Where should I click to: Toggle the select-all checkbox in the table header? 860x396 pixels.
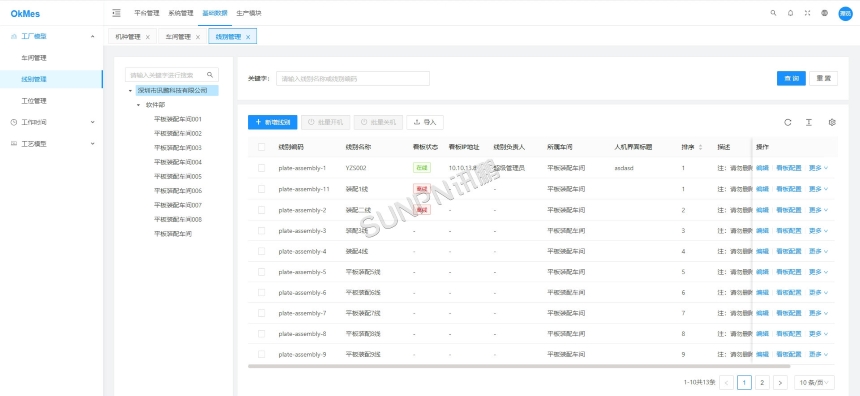point(262,147)
